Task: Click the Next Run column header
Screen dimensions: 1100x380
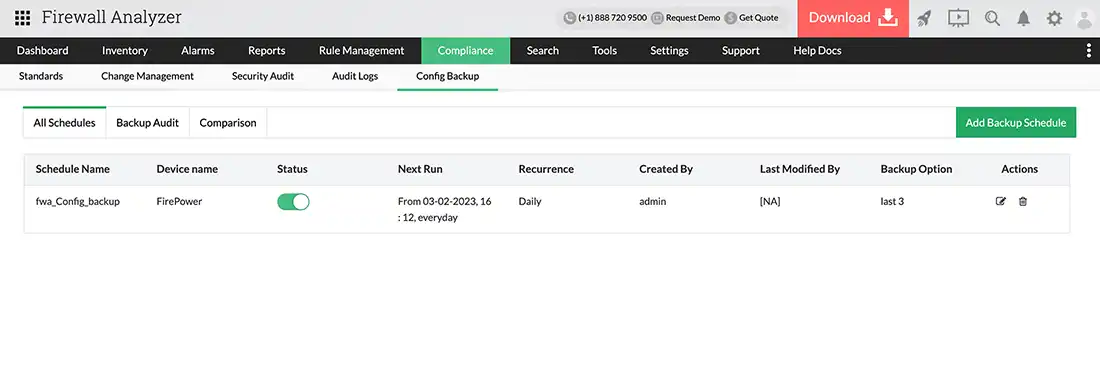Action: (420, 169)
